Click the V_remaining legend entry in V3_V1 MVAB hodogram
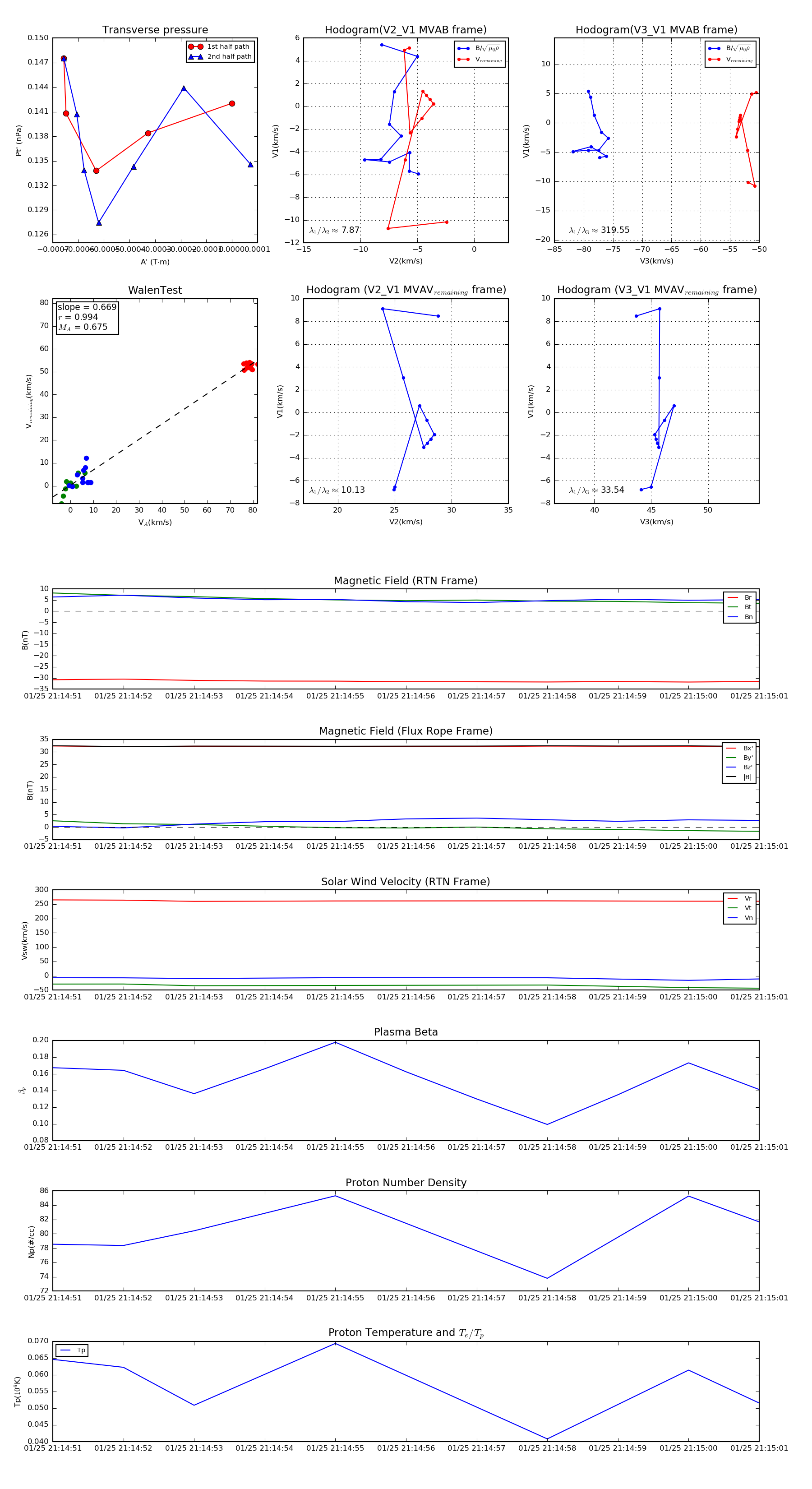This screenshot has height=1489, width=812. click(x=730, y=60)
